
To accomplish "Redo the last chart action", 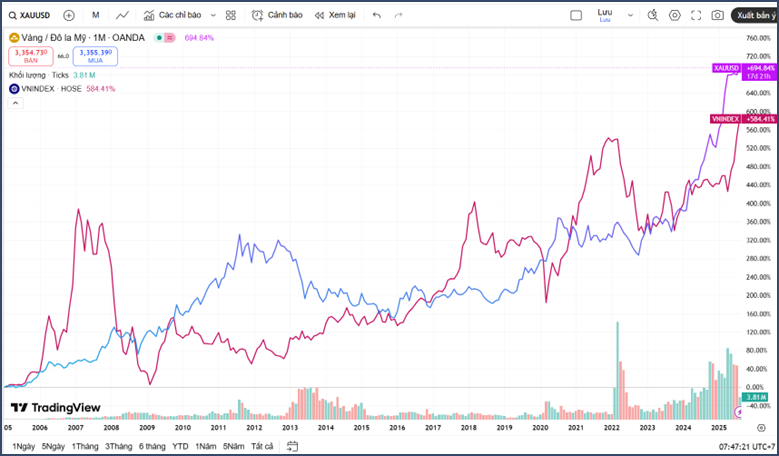I will [398, 15].
